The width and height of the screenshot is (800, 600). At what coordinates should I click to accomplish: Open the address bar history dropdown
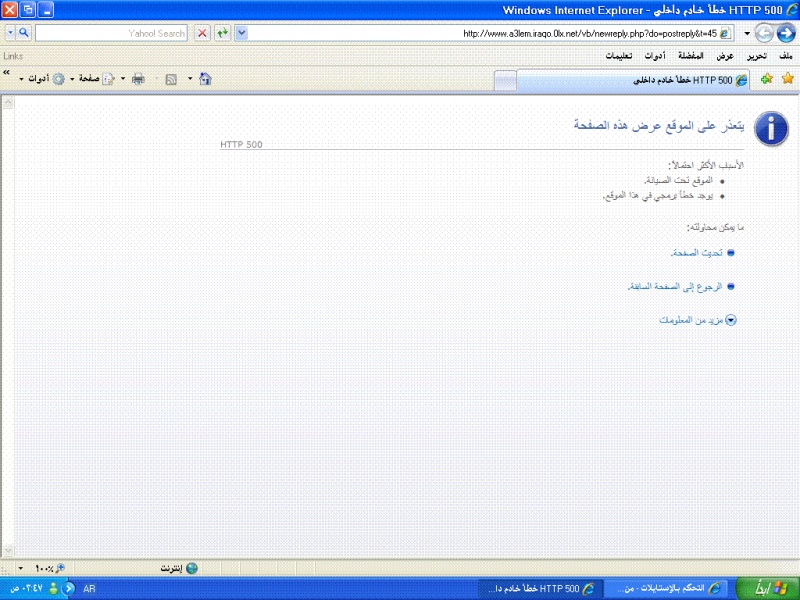pos(242,33)
